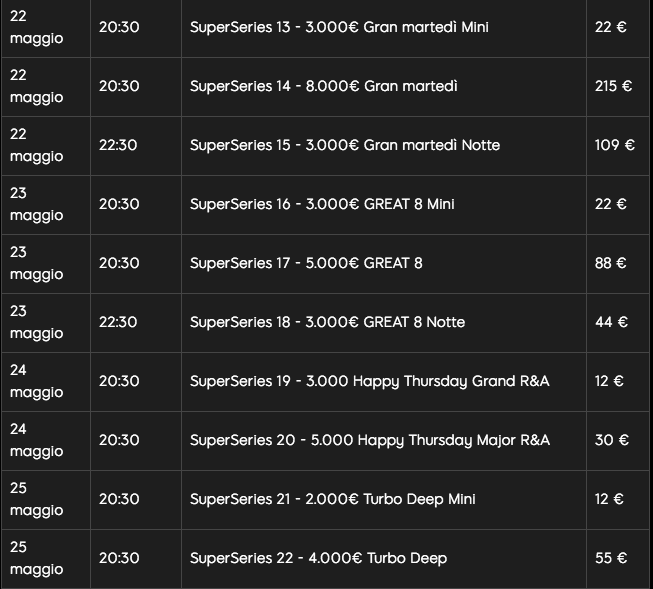This screenshot has width=653, height=589.
Task: Click SuperSeries 22 - 4.000€ Turbo Deep
Action: [318, 559]
